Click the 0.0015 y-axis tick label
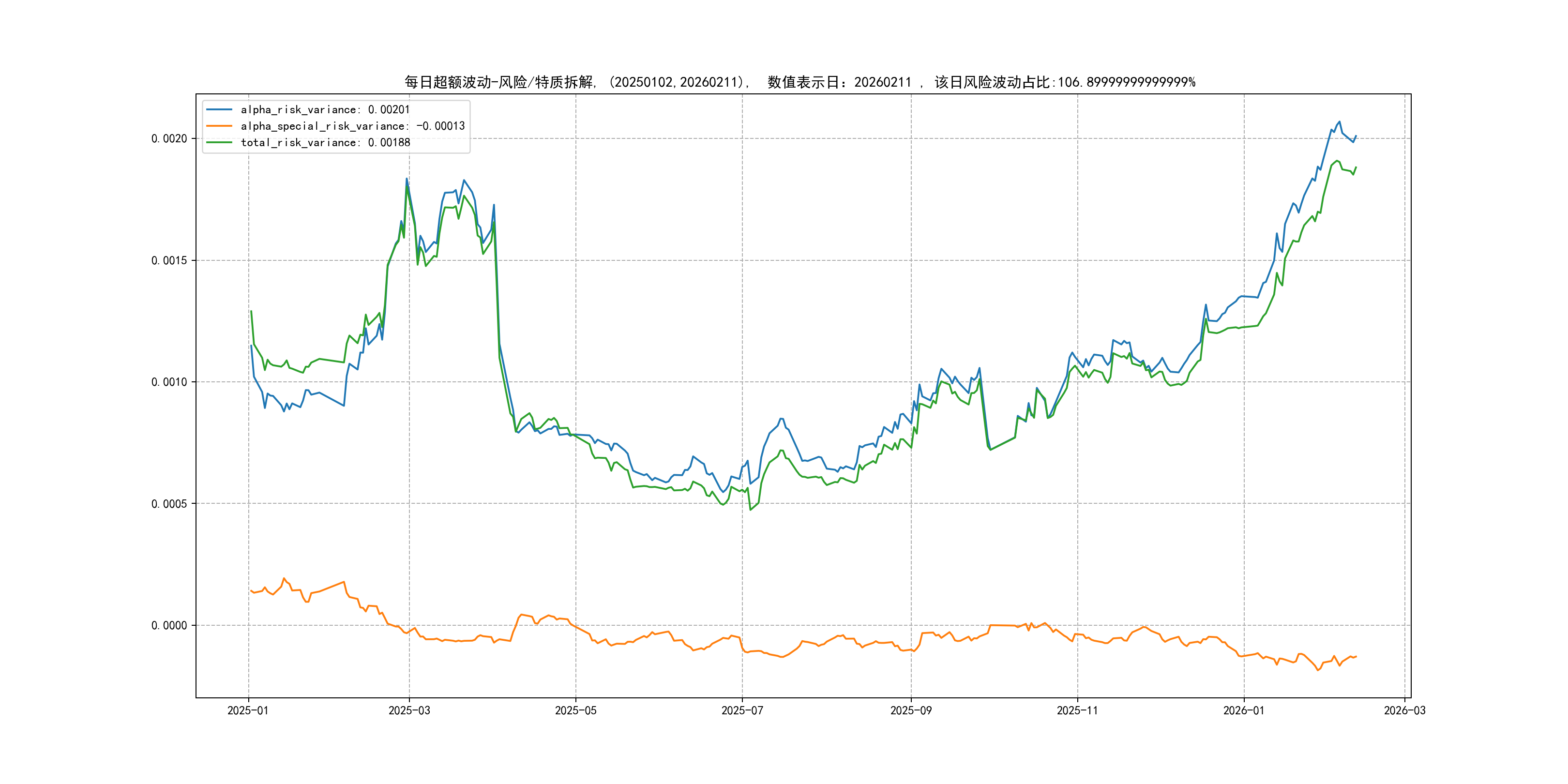1568x784 pixels. [169, 260]
